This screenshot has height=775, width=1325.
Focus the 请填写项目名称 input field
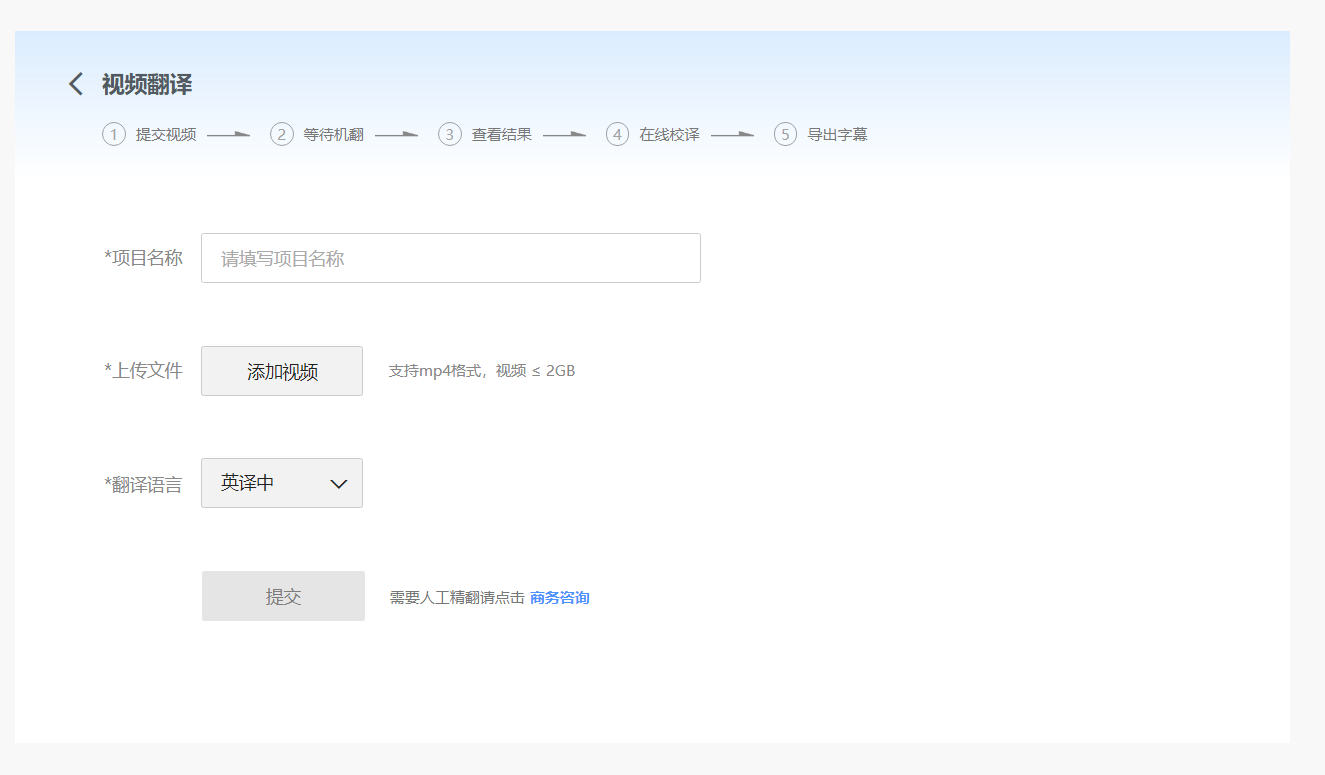click(x=450, y=259)
